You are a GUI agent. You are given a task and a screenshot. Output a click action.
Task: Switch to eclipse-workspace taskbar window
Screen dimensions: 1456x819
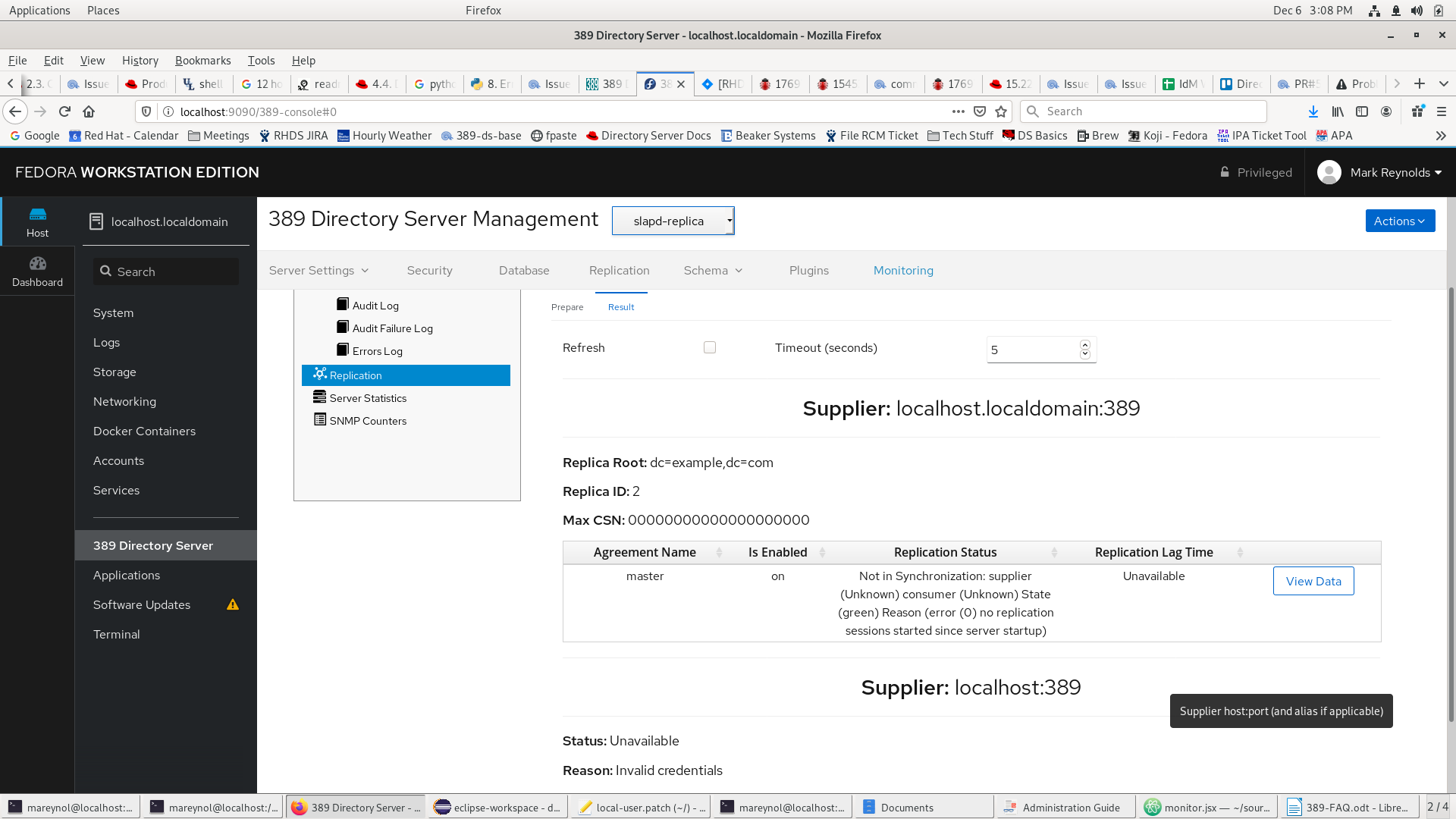(497, 808)
